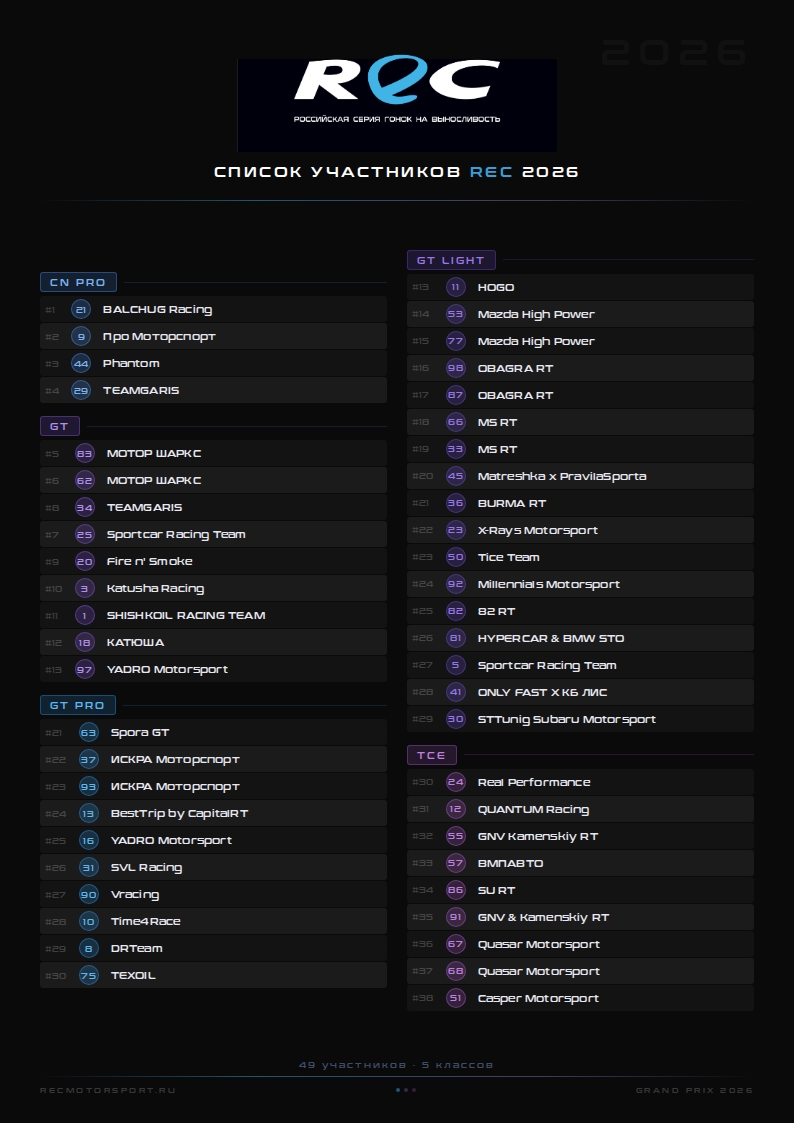The height and width of the screenshot is (1123, 794).
Task: Select badge 8 beside DRTeam
Action: click(x=89, y=948)
